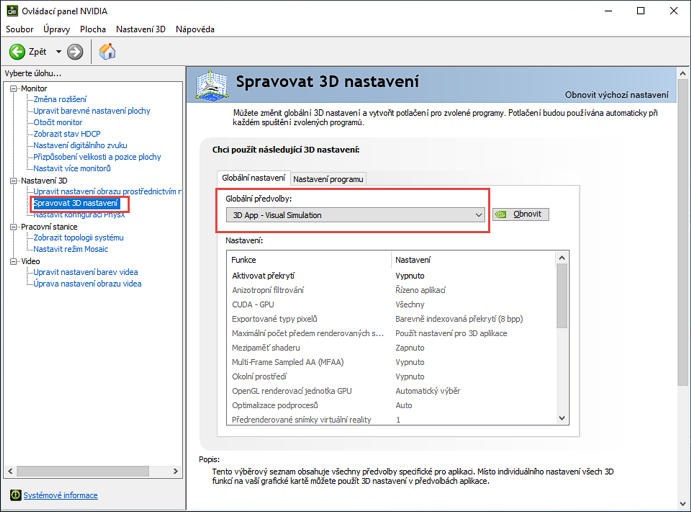Image resolution: width=691 pixels, height=512 pixels.
Task: Click the task tree left scroll arrow
Action: click(11, 471)
